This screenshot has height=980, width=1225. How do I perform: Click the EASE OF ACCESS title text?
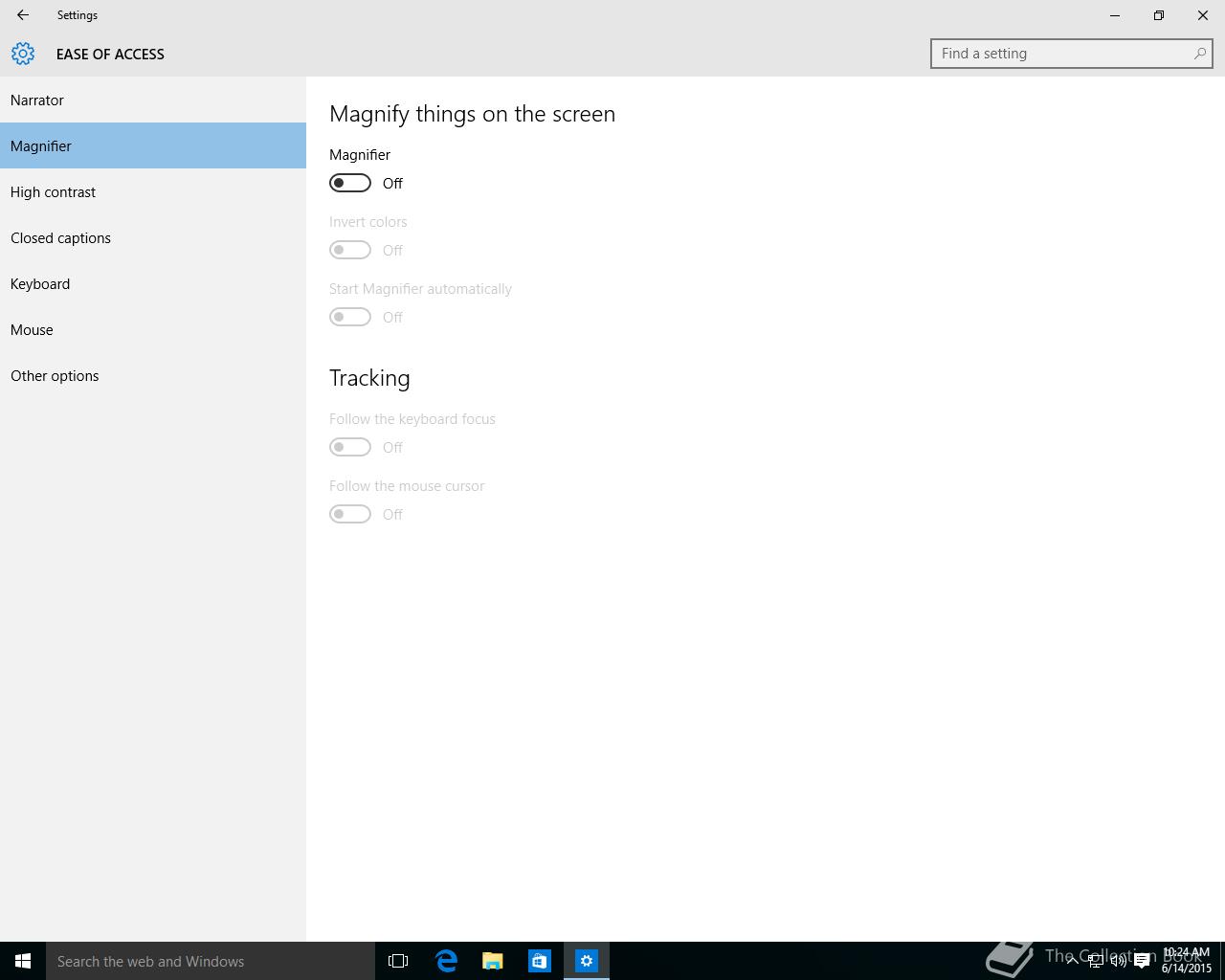click(110, 54)
